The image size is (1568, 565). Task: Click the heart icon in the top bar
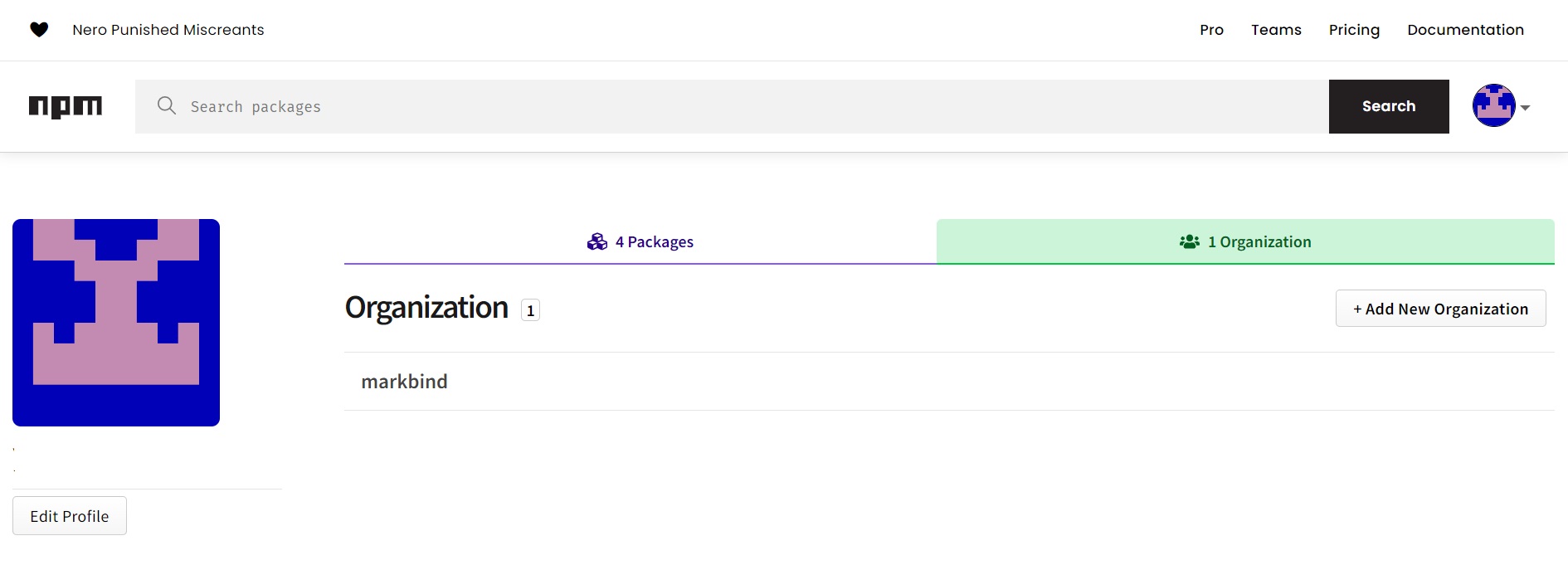tap(39, 29)
